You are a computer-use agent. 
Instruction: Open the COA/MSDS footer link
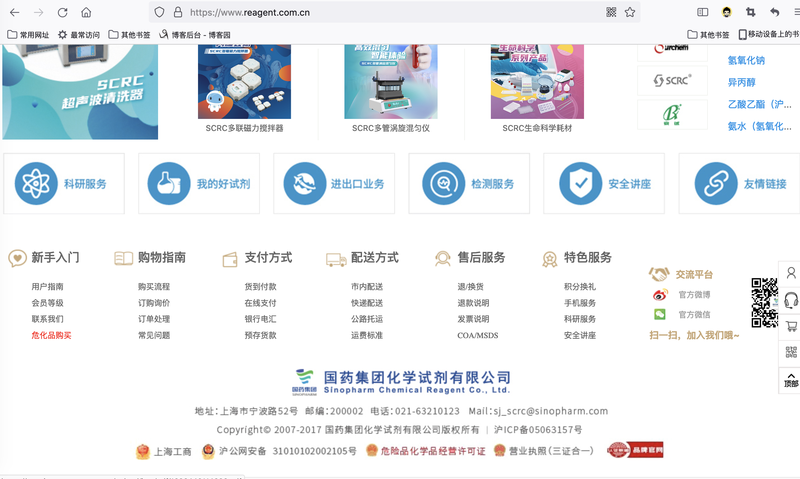pos(478,335)
